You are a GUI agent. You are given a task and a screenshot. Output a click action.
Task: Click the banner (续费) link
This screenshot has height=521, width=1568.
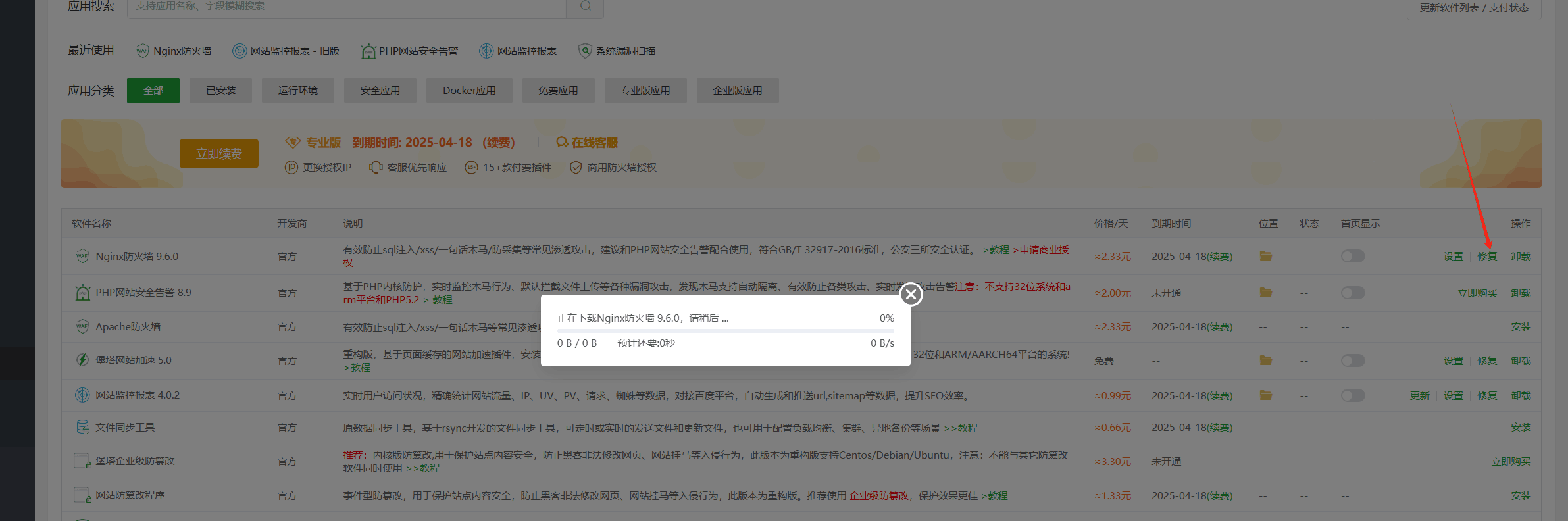click(x=499, y=142)
